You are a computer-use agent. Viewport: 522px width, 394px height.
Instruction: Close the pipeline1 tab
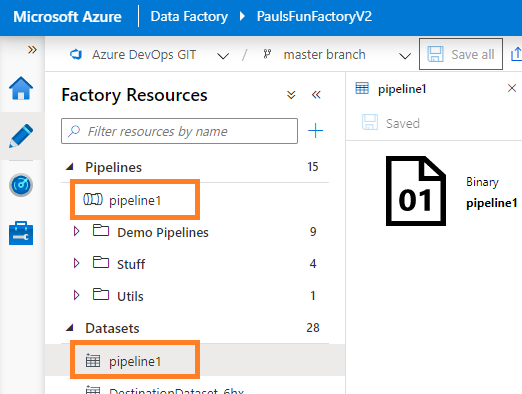click(512, 88)
